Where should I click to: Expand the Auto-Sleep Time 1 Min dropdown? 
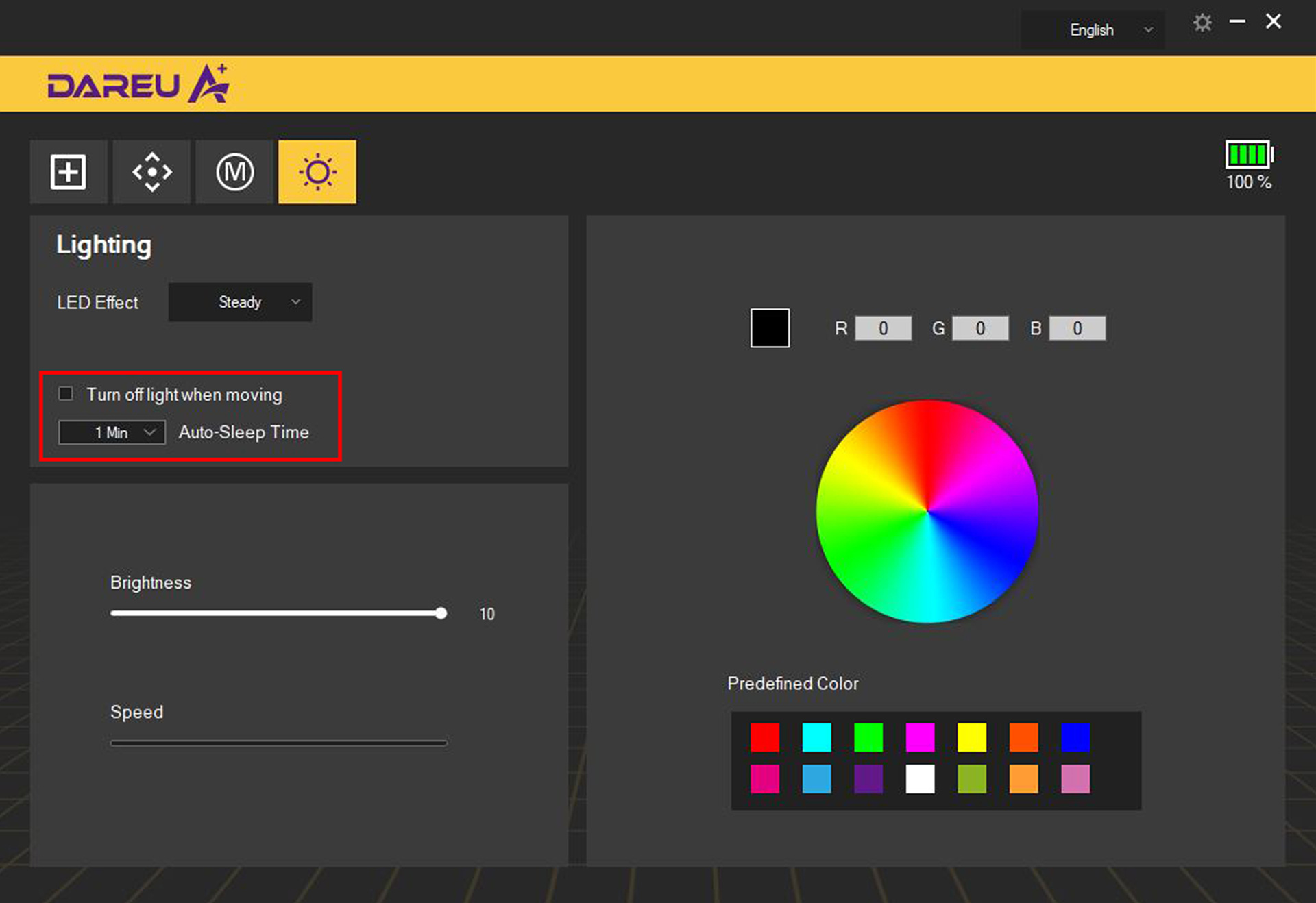click(112, 432)
